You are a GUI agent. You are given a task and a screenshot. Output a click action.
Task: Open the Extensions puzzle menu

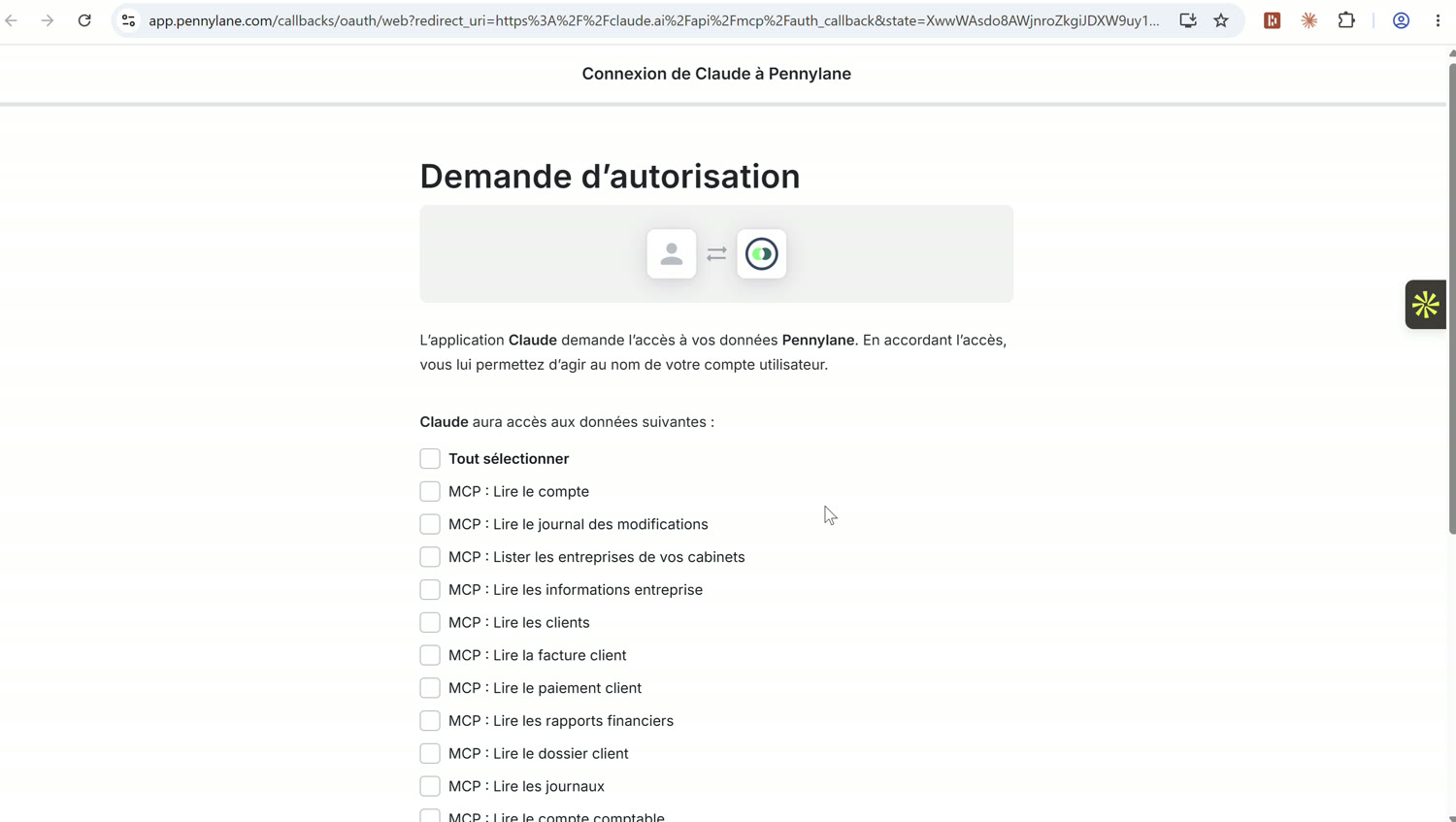pyautogui.click(x=1346, y=20)
